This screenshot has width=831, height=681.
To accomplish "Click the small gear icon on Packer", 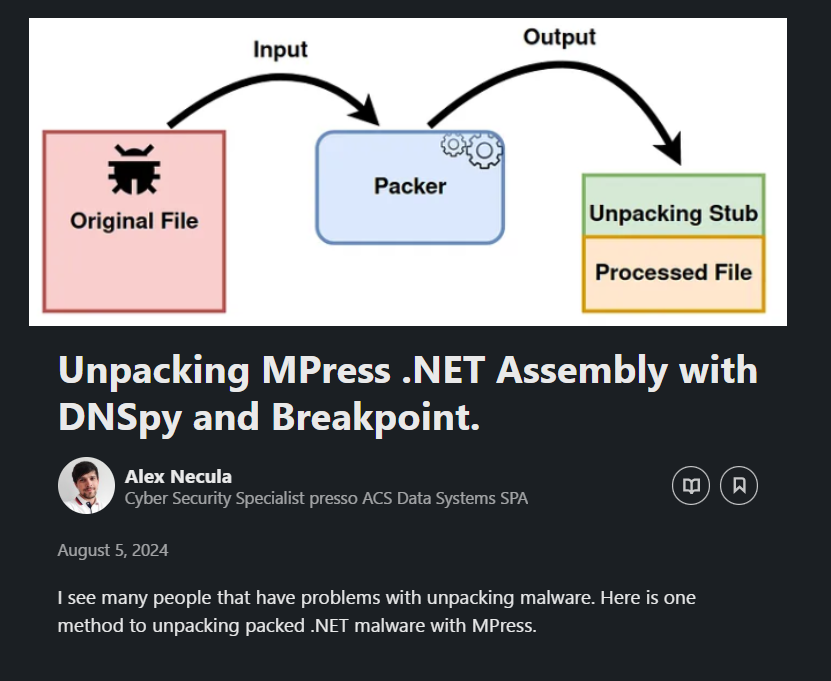I will [453, 144].
